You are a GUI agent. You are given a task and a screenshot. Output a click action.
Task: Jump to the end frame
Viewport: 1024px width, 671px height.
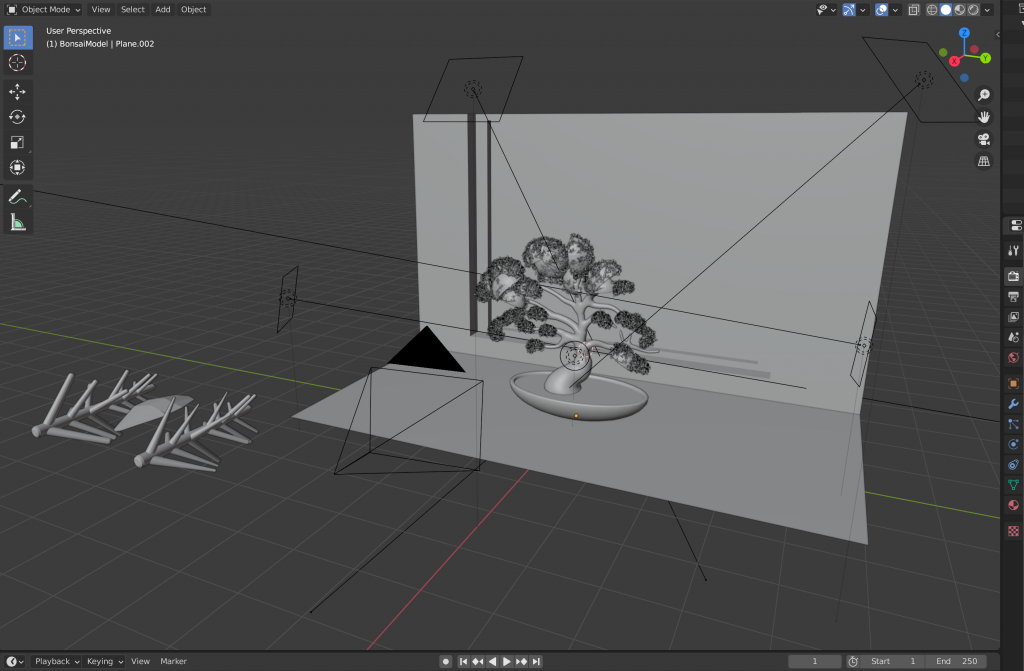click(536, 661)
